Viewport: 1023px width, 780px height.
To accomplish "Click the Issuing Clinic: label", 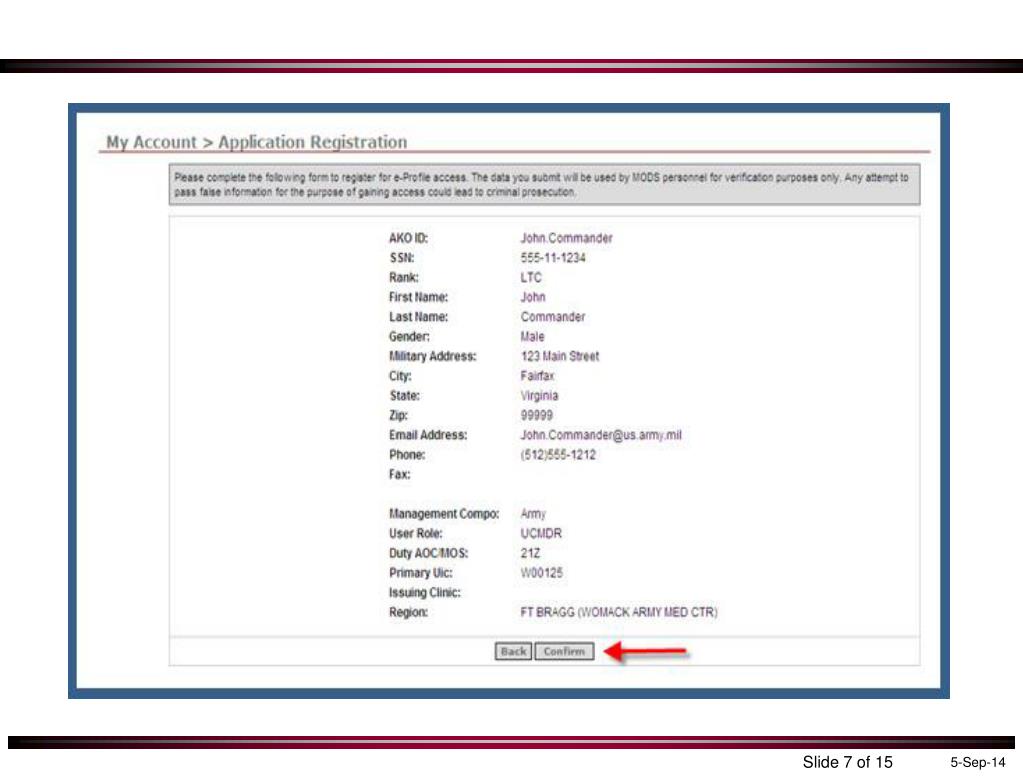I will click(425, 592).
